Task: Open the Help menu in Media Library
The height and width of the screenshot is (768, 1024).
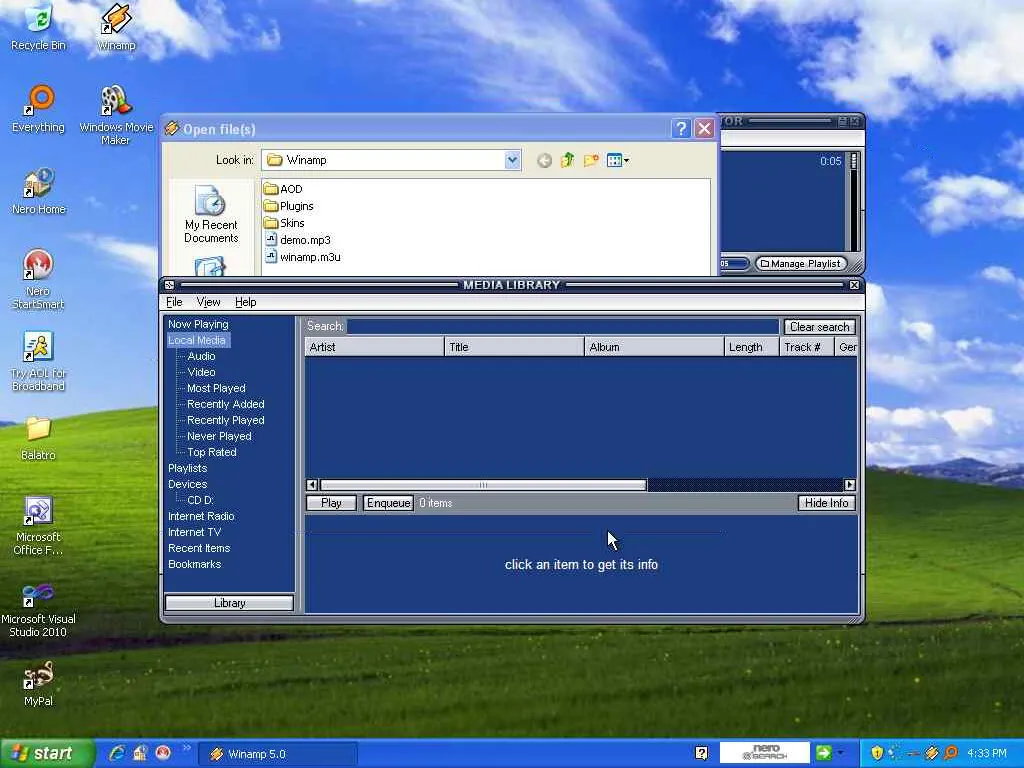Action: pyautogui.click(x=246, y=302)
